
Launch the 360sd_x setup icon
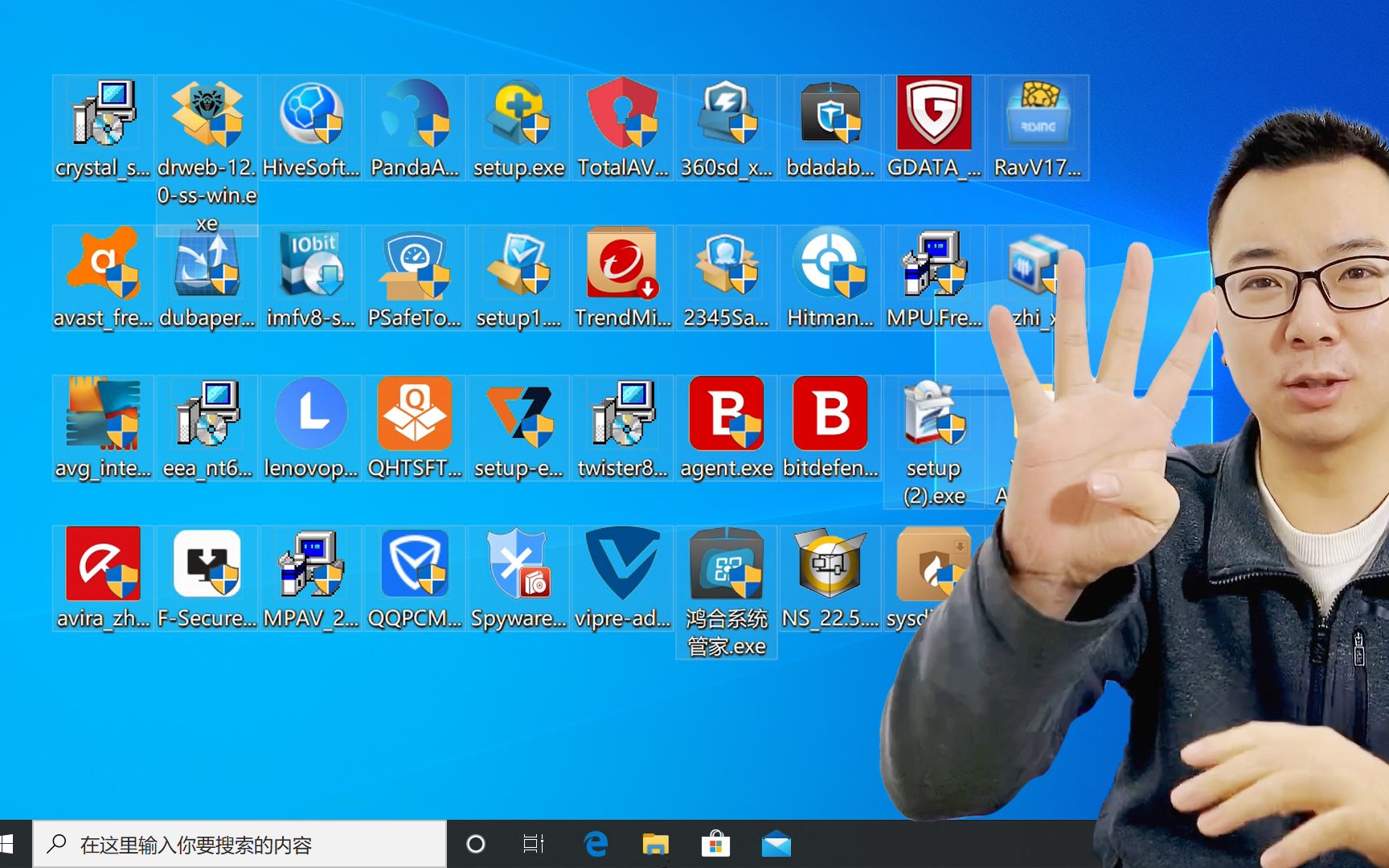726,113
